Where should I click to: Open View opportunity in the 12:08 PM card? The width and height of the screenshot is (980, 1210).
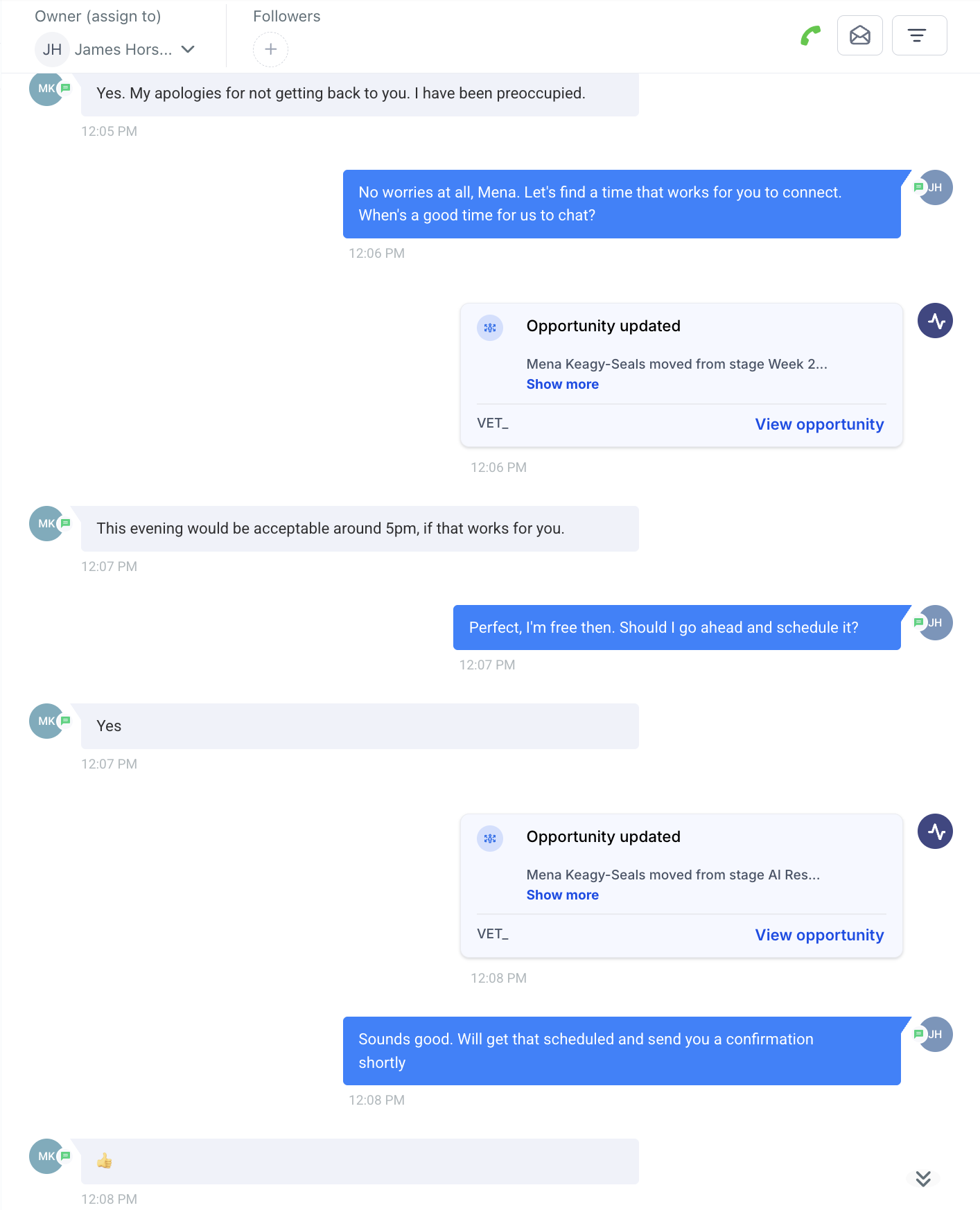(x=819, y=936)
